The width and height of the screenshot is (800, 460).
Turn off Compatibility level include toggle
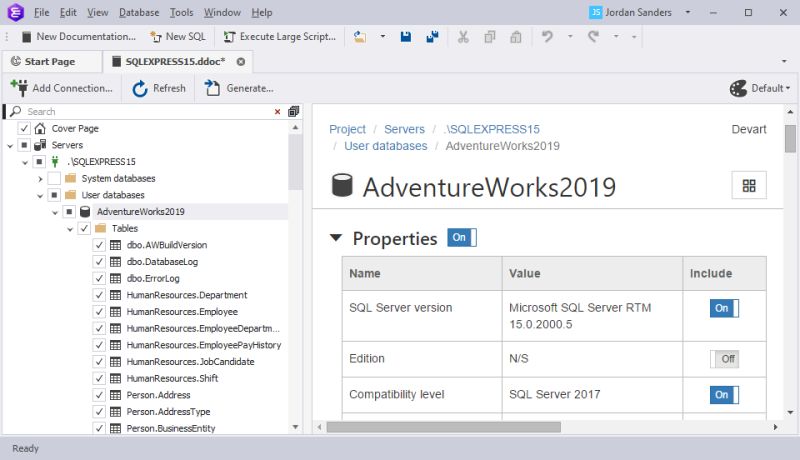tap(724, 395)
